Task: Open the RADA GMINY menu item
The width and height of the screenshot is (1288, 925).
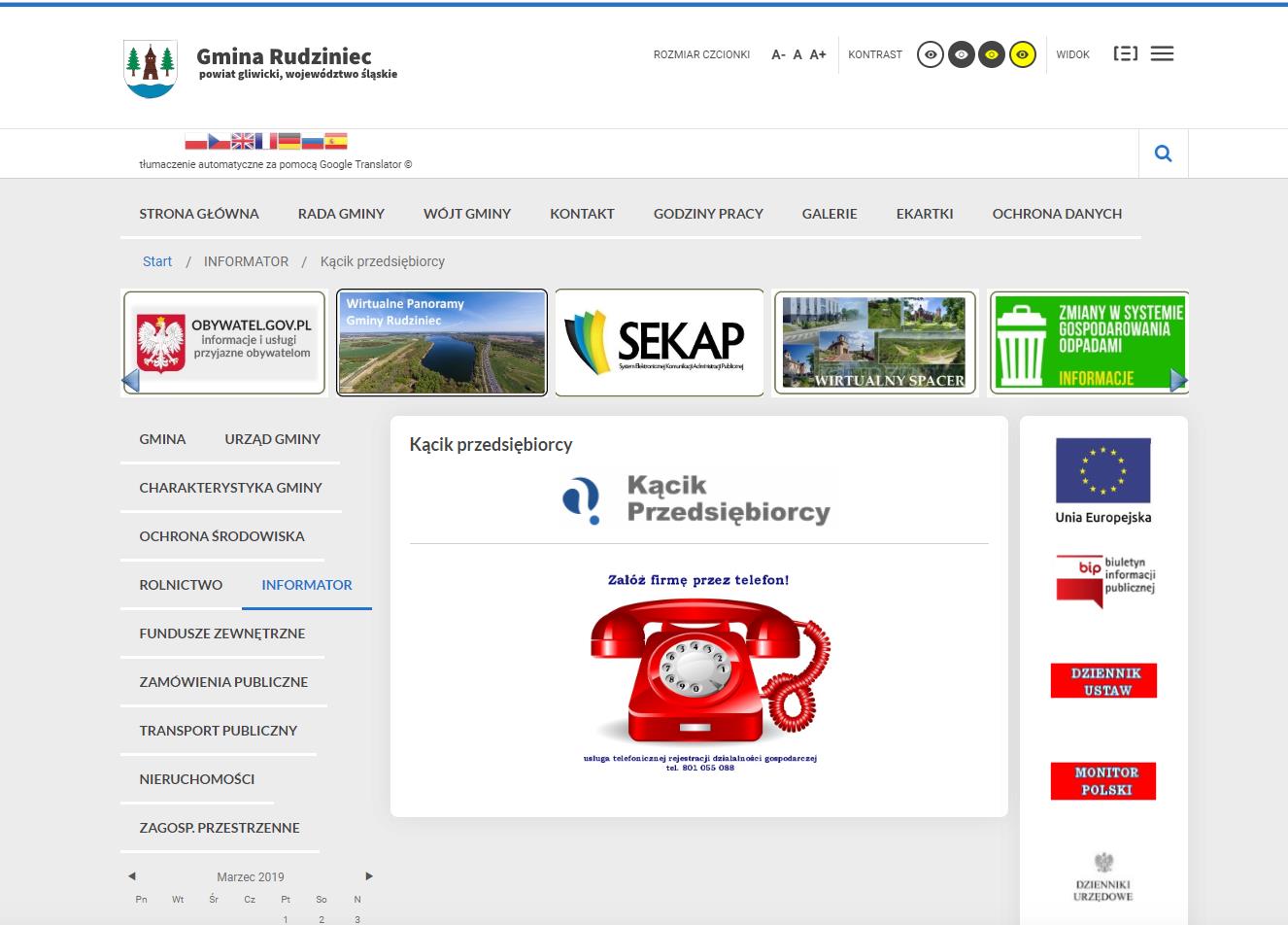Action: tap(341, 214)
